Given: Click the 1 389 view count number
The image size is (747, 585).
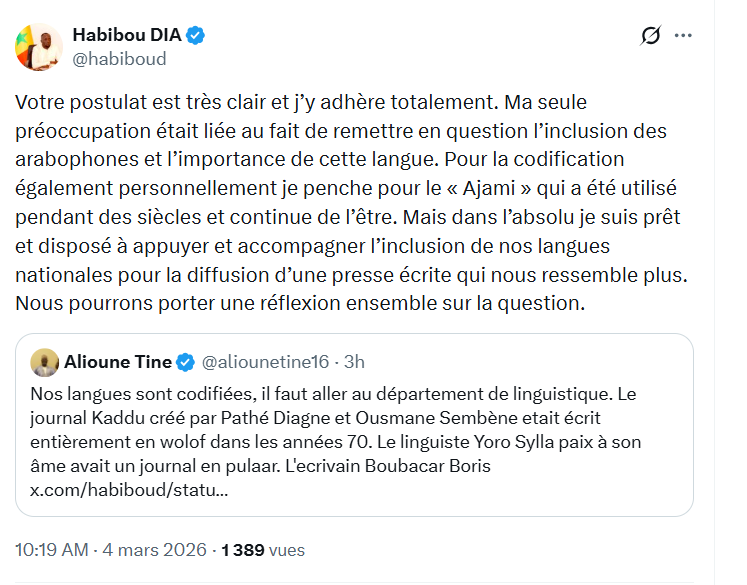Looking at the screenshot, I should pyautogui.click(x=241, y=550).
